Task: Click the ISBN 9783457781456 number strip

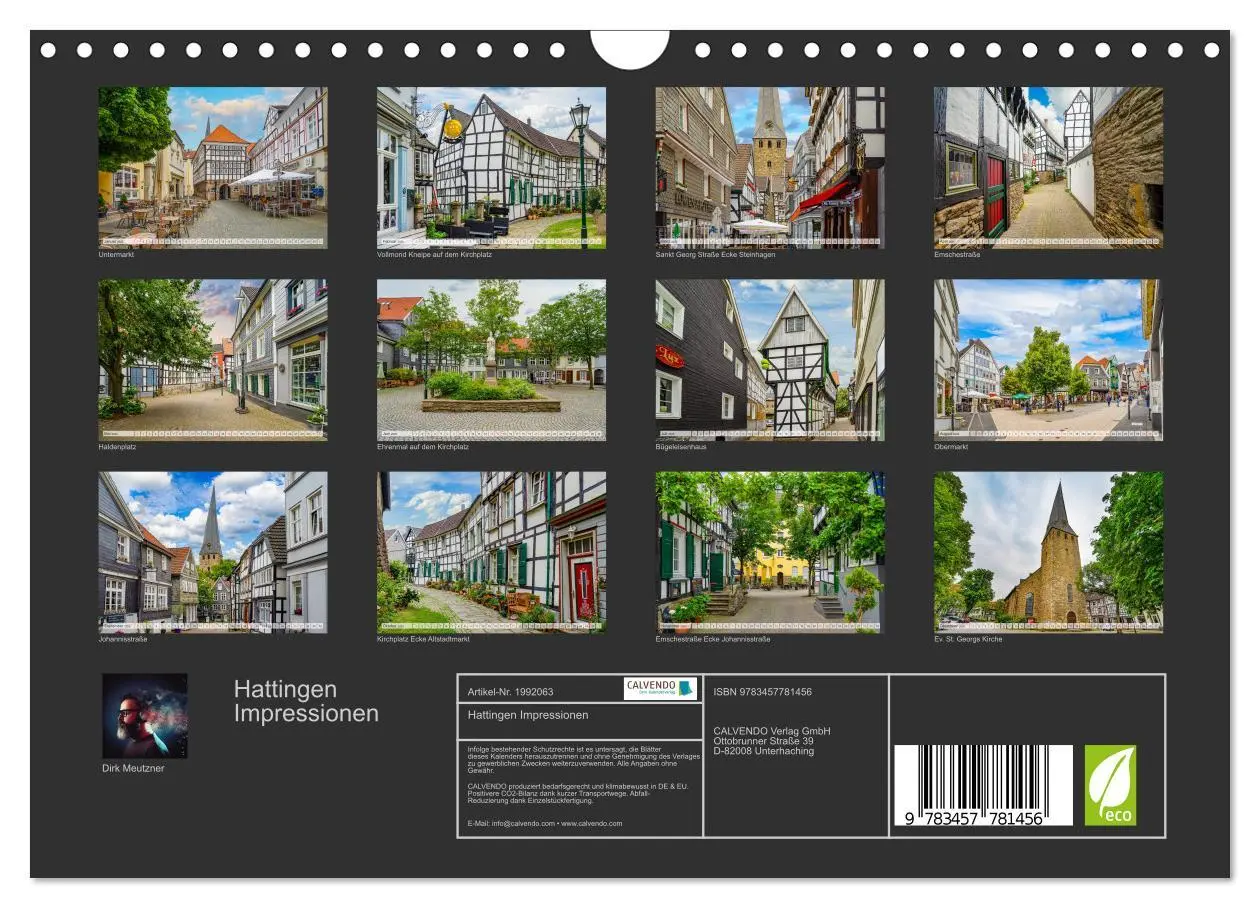Action: [765, 690]
